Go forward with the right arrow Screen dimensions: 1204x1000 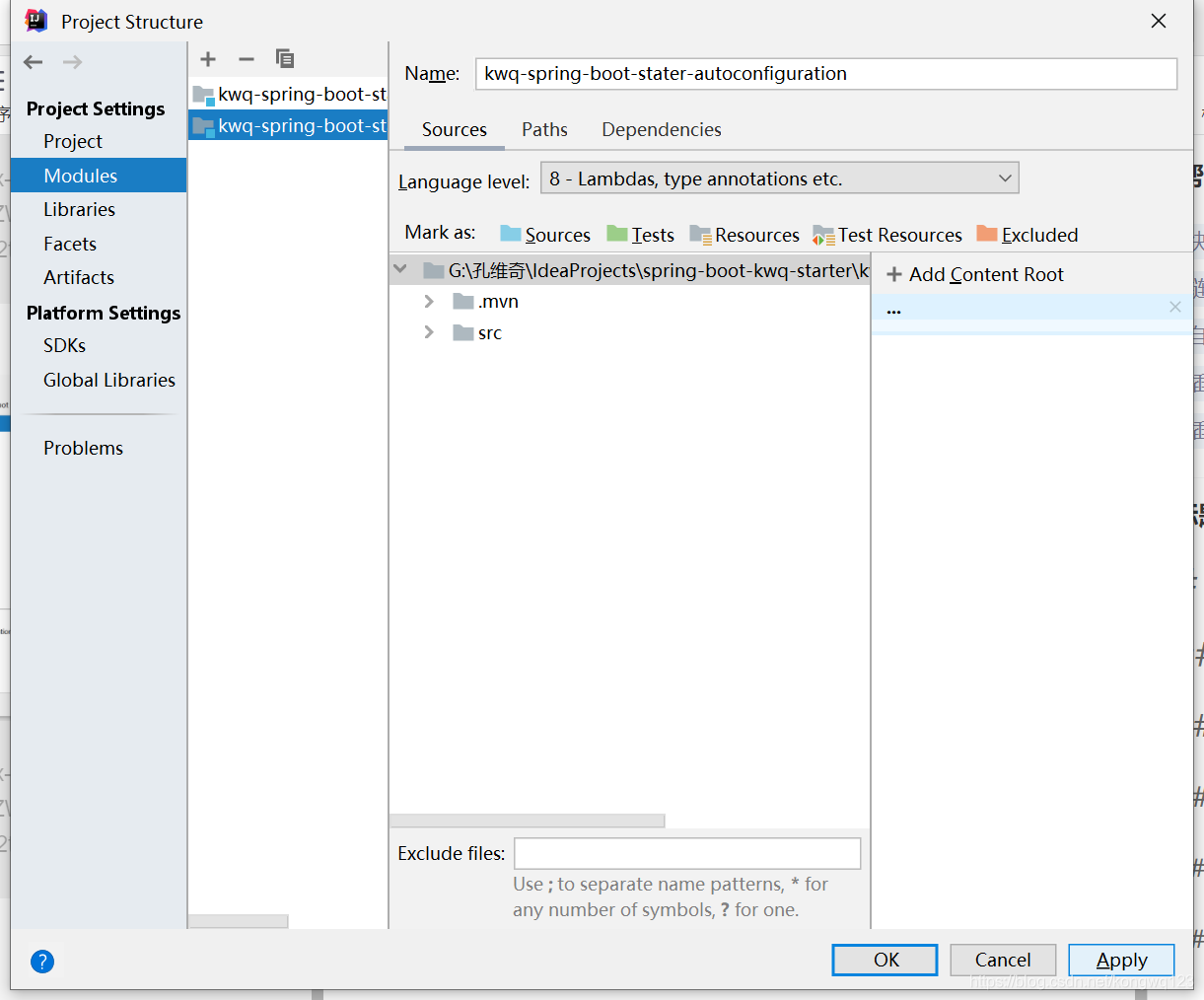tap(72, 62)
